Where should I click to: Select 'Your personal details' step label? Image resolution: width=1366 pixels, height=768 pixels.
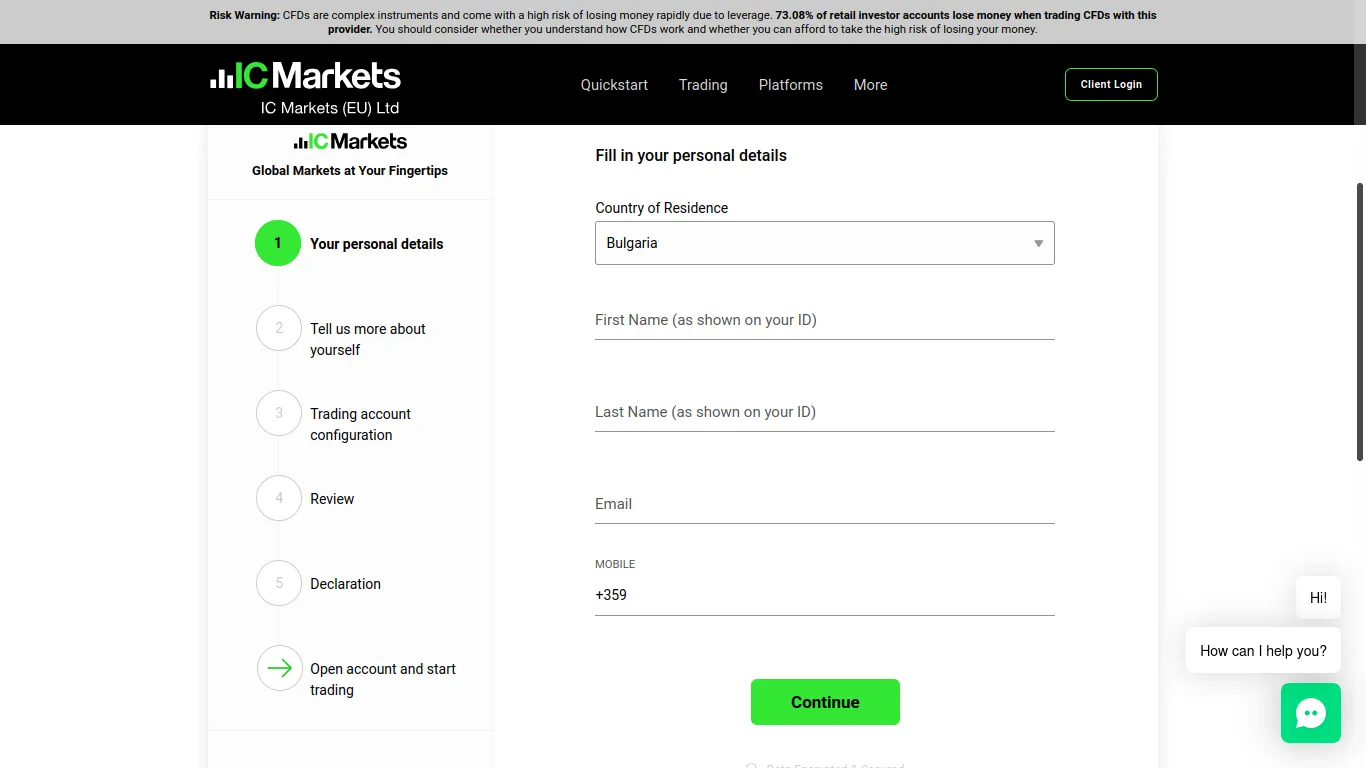[x=376, y=244]
